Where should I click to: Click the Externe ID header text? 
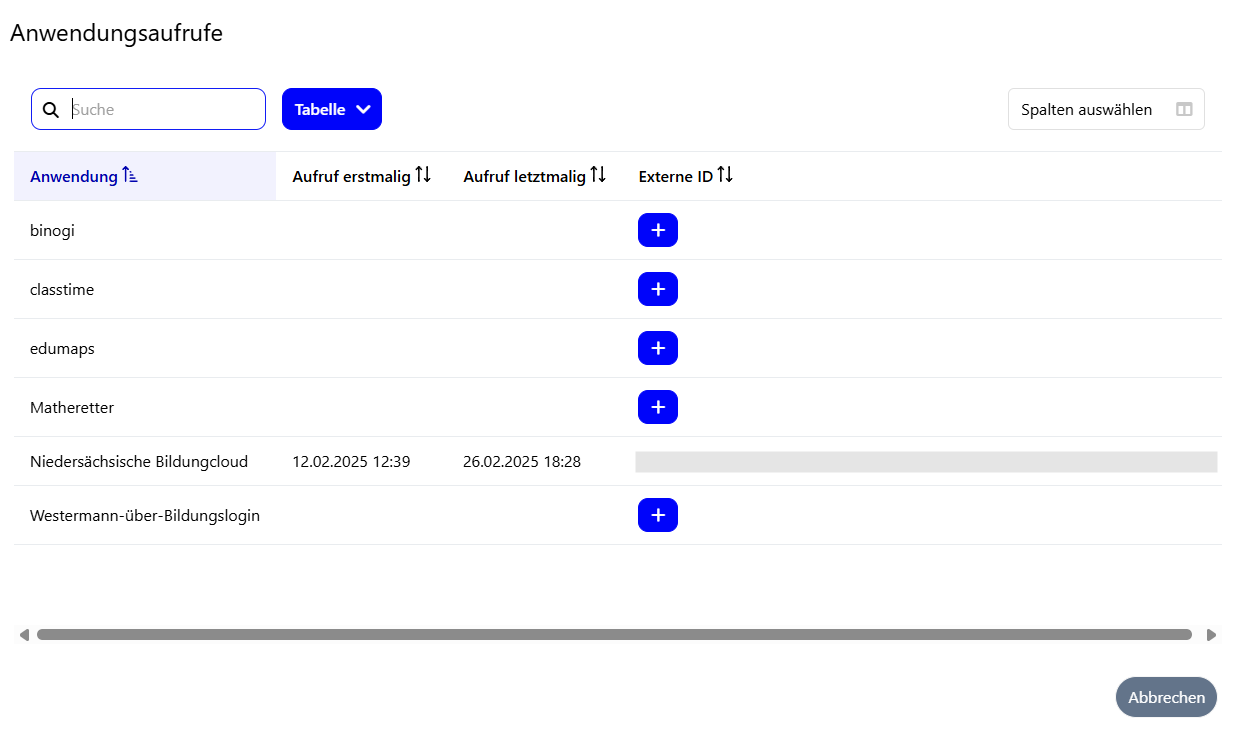[x=675, y=177]
